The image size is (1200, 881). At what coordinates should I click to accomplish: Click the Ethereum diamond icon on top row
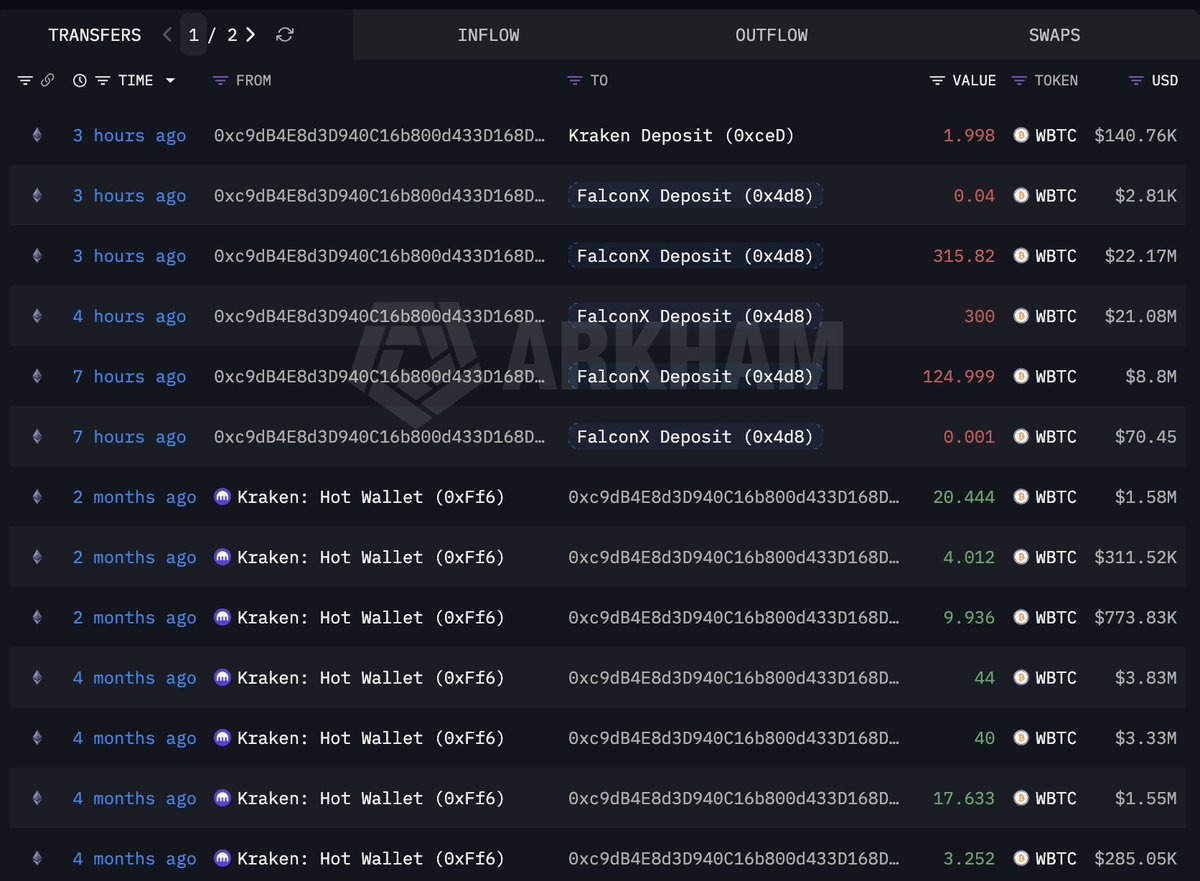coord(37,135)
